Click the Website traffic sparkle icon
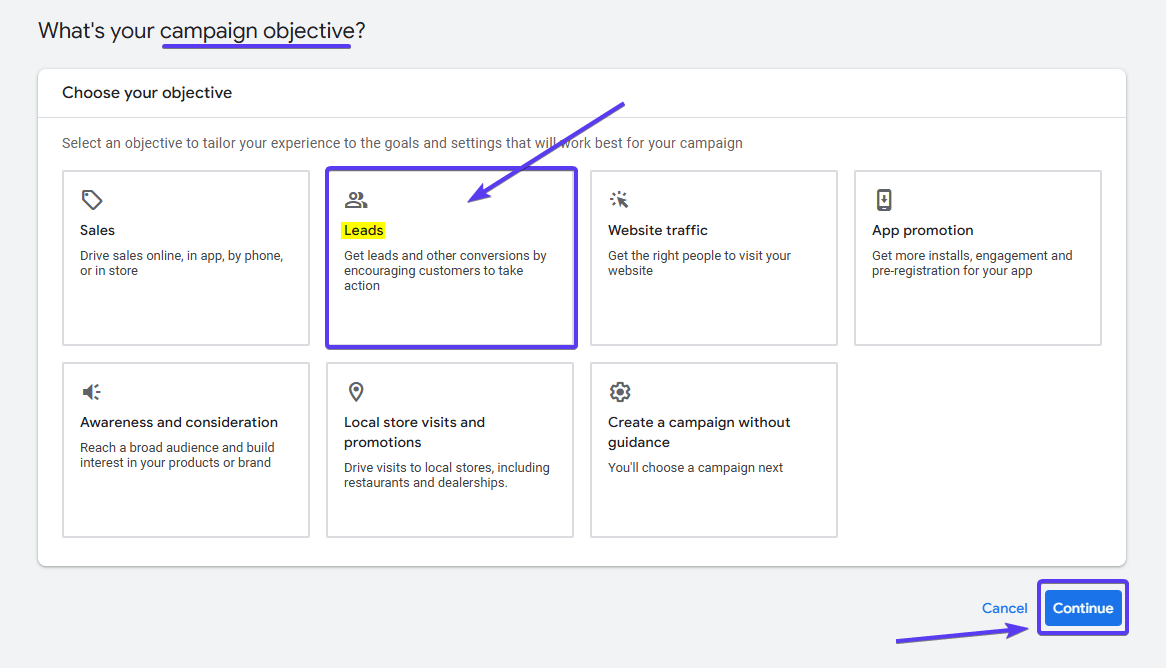Image resolution: width=1166 pixels, height=668 pixels. 619,199
